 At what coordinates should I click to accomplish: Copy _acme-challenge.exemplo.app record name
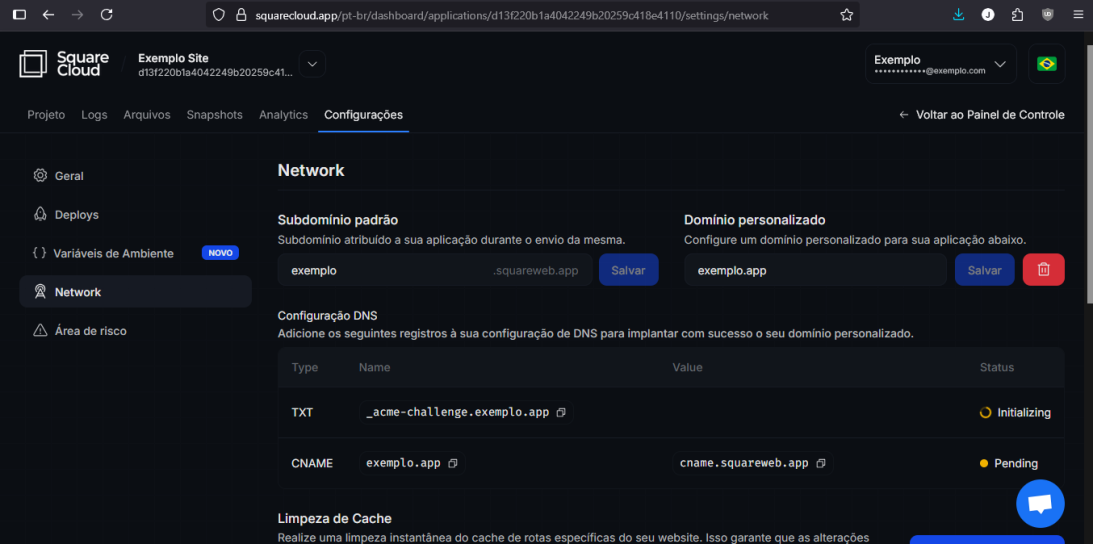tap(561, 412)
